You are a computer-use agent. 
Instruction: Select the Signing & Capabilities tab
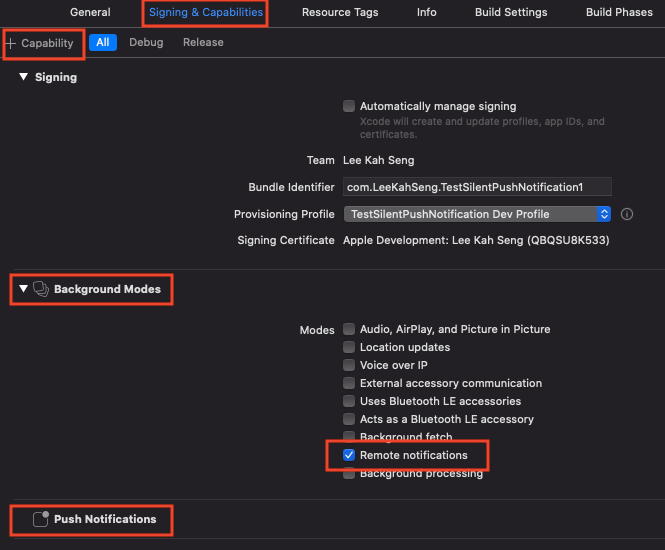206,12
